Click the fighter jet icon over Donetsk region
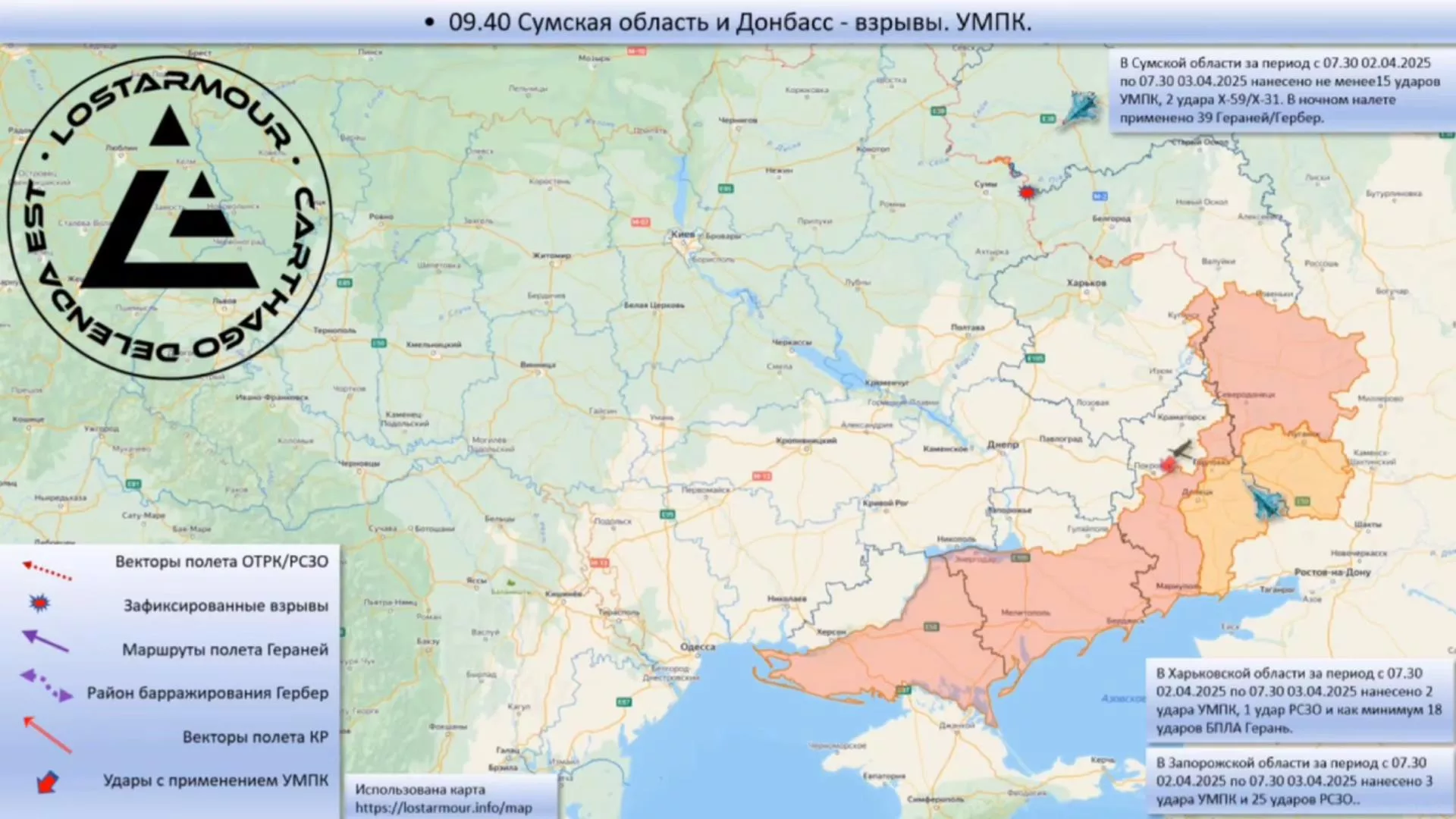 pos(1267,503)
